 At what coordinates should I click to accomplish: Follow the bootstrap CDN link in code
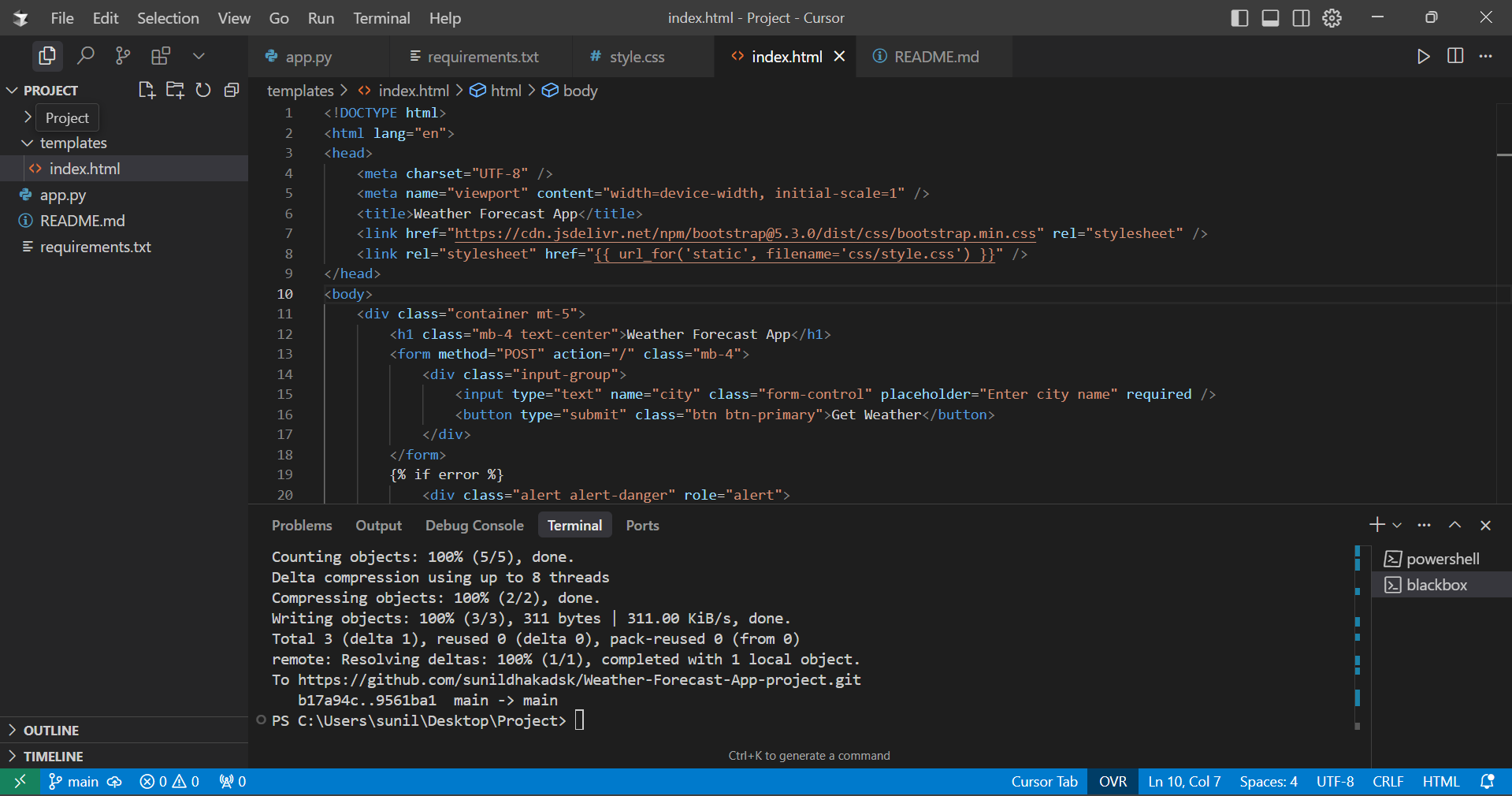coord(745,233)
